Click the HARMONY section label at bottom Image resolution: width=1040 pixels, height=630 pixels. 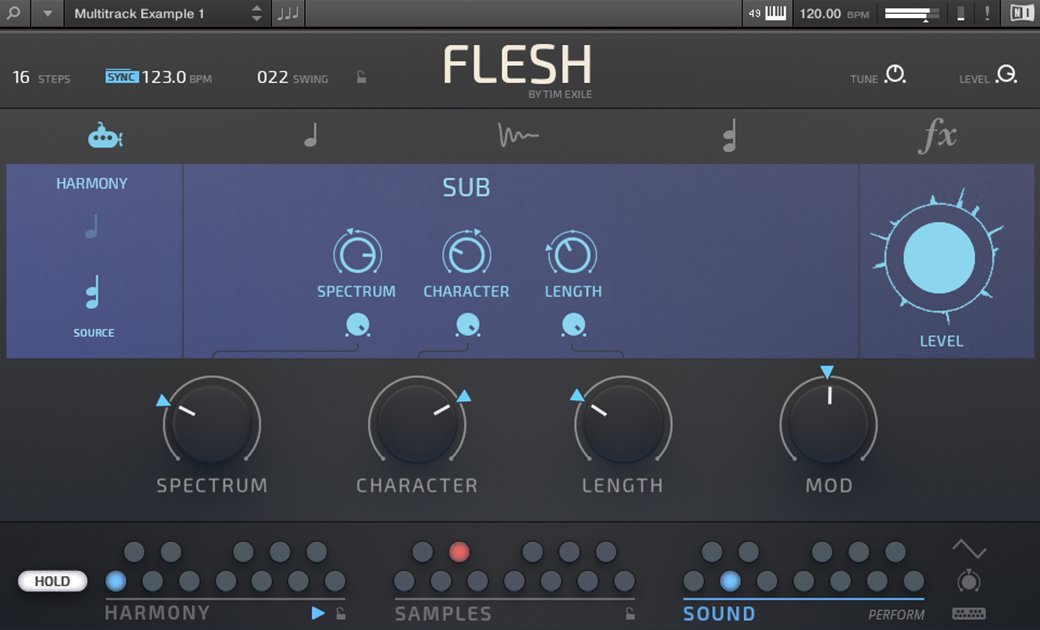[157, 613]
